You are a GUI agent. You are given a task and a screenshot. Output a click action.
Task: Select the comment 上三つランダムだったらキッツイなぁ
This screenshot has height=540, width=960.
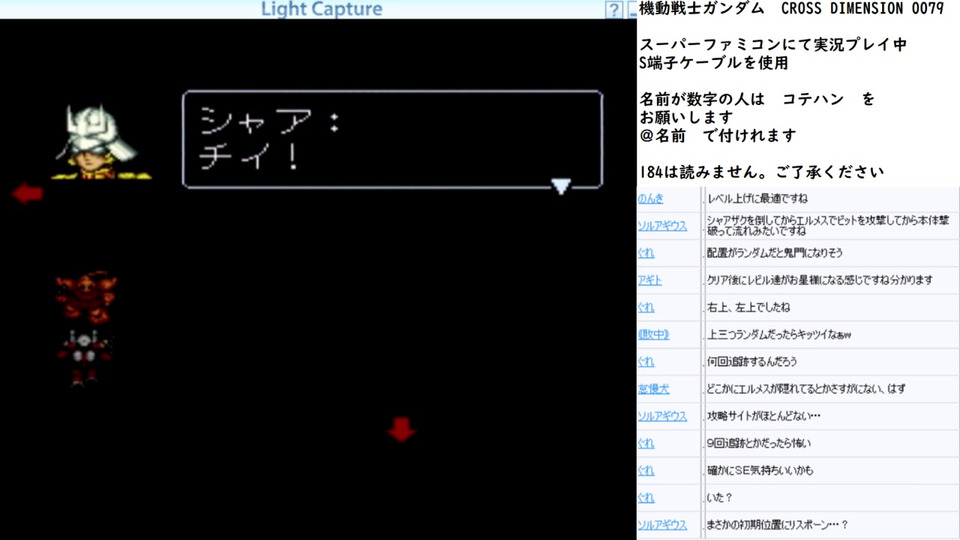779,334
